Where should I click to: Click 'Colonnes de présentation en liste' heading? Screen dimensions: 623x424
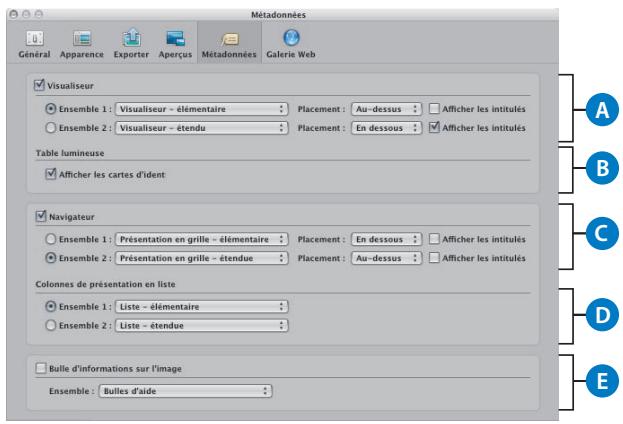tap(105, 284)
